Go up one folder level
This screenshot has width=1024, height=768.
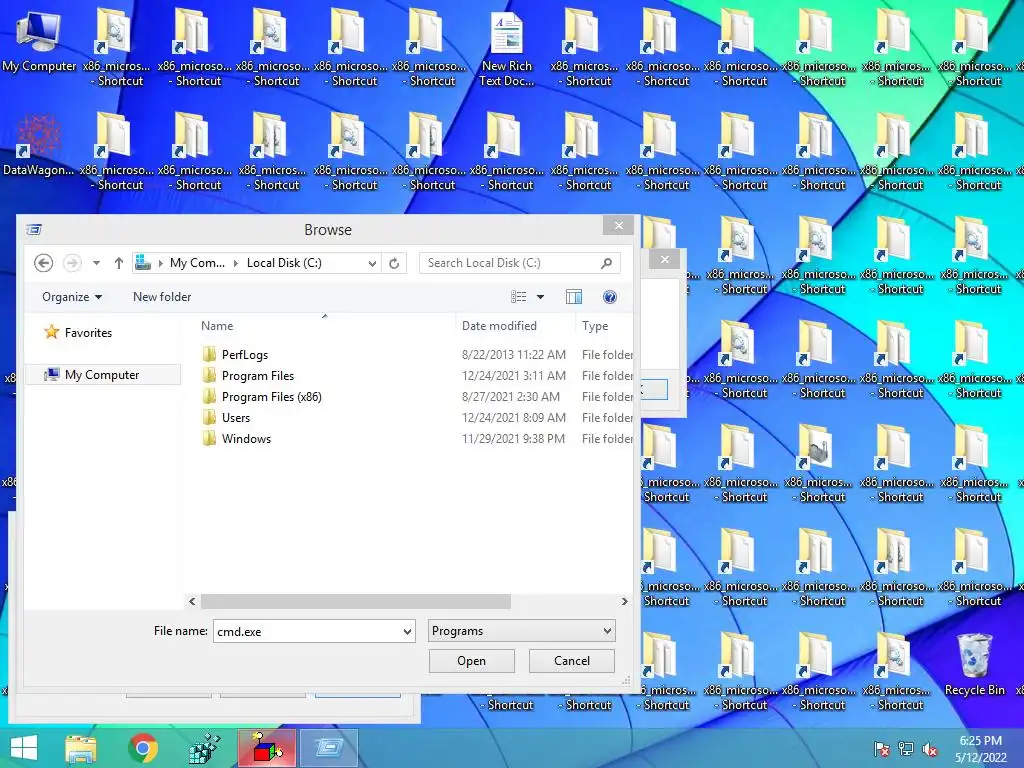point(118,263)
